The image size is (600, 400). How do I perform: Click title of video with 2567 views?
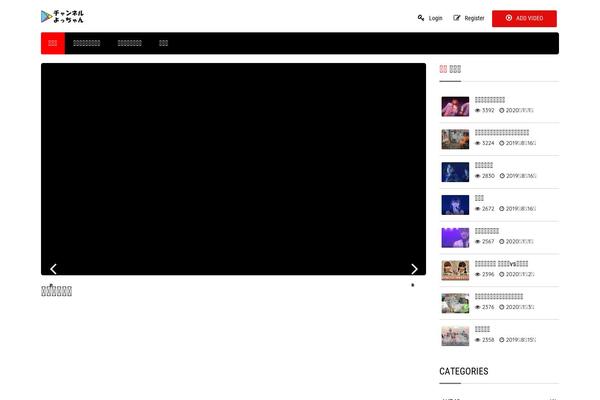click(487, 231)
